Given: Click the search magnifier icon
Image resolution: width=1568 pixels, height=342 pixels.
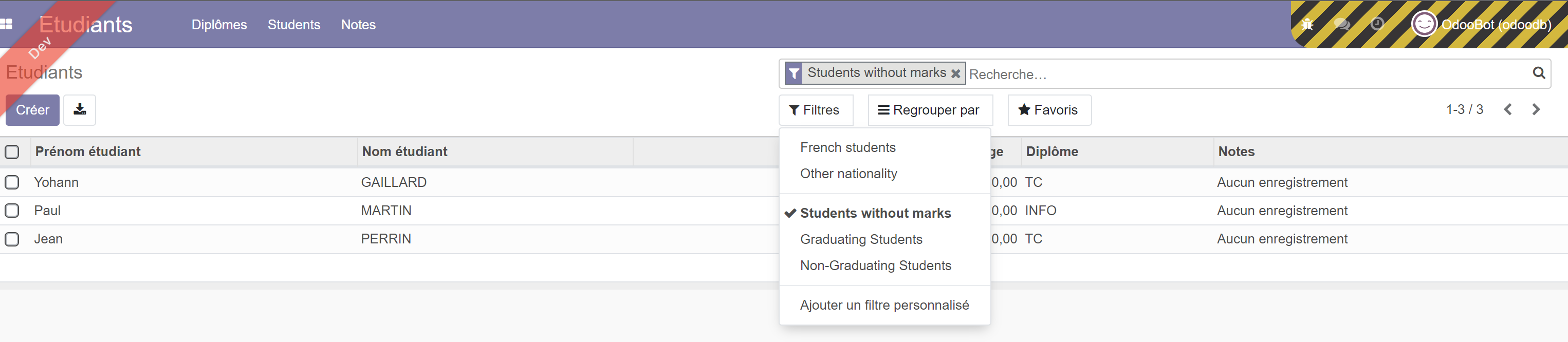Looking at the screenshot, I should click(x=1538, y=73).
